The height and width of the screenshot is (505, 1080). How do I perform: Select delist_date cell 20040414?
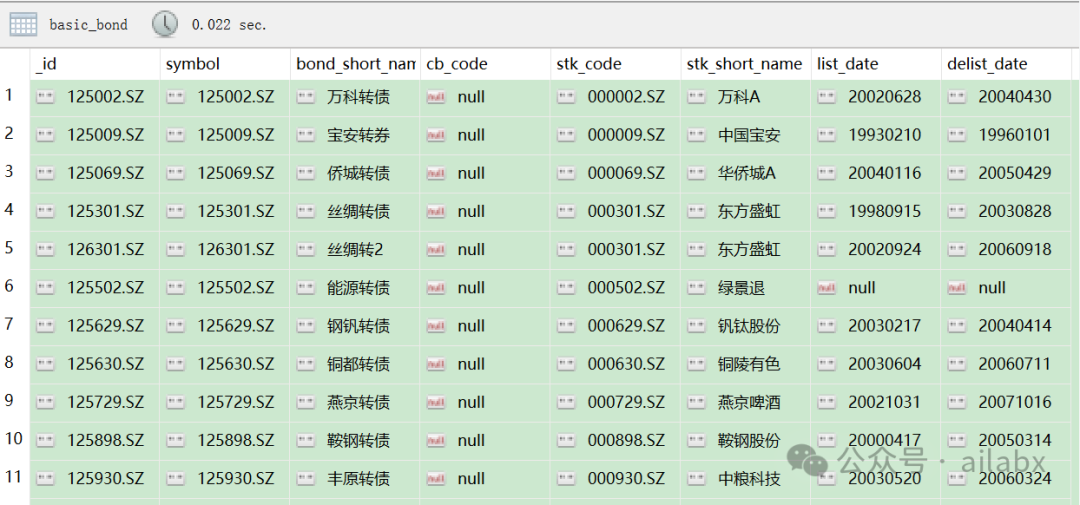[1006, 326]
